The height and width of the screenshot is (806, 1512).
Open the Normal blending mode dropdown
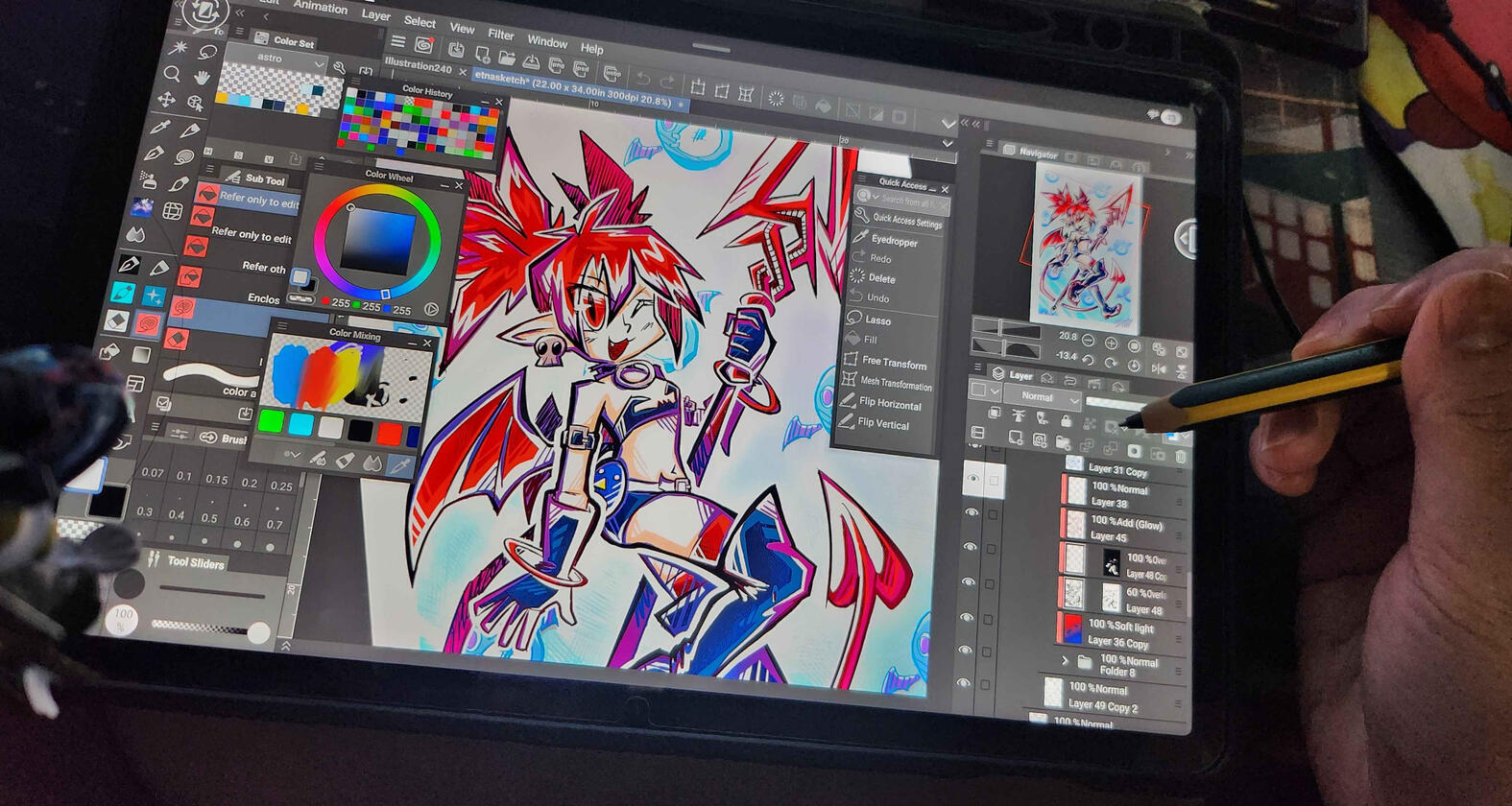click(x=1043, y=396)
